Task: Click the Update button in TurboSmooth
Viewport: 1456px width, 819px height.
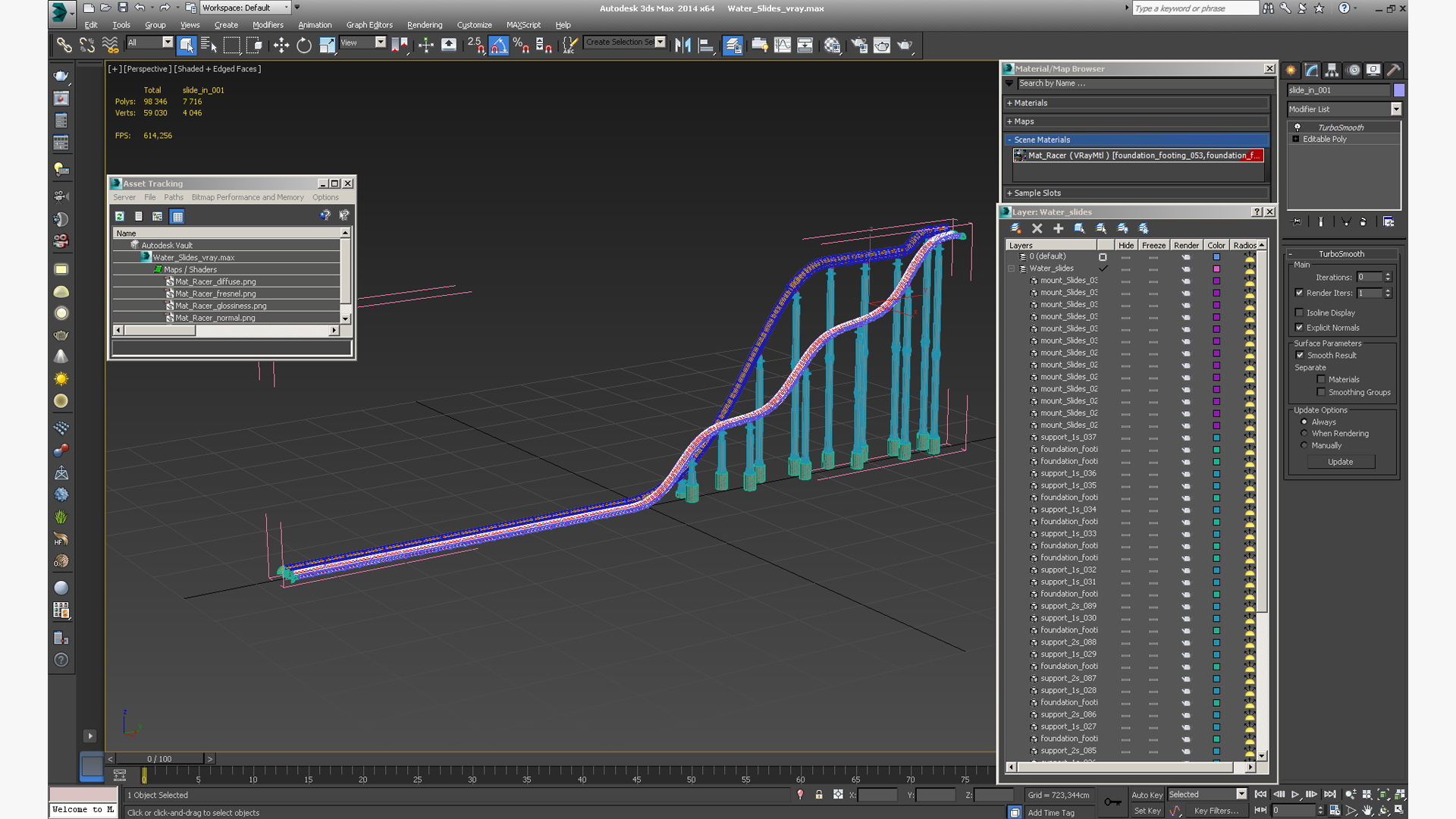Action: pos(1340,462)
